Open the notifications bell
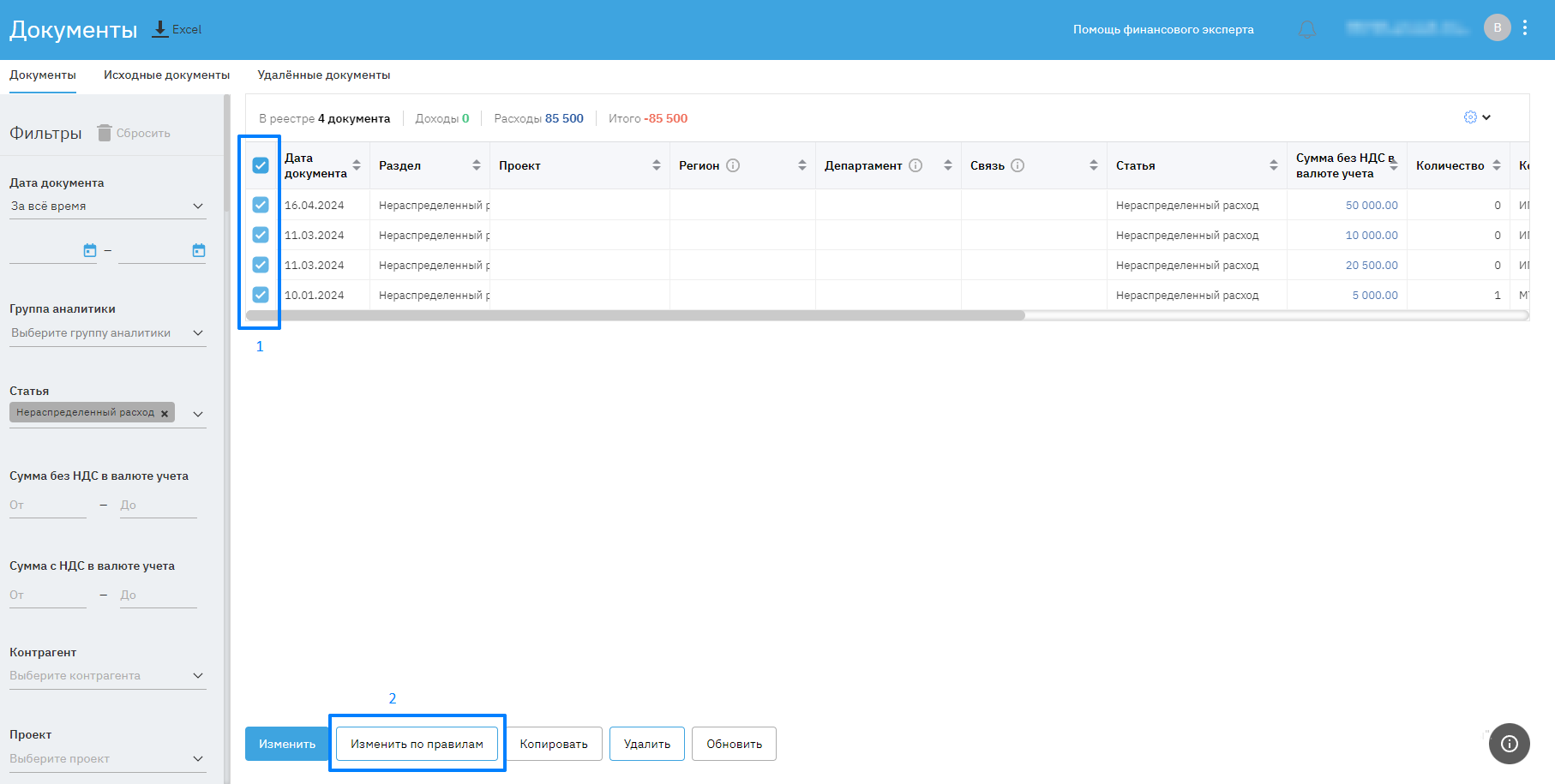 pyautogui.click(x=1306, y=30)
